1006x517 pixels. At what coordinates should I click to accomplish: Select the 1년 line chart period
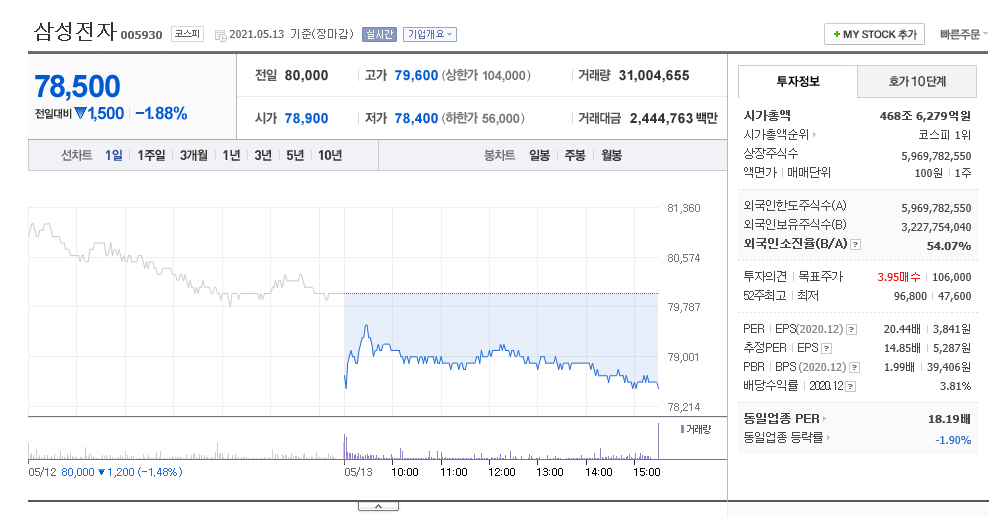tap(231, 155)
